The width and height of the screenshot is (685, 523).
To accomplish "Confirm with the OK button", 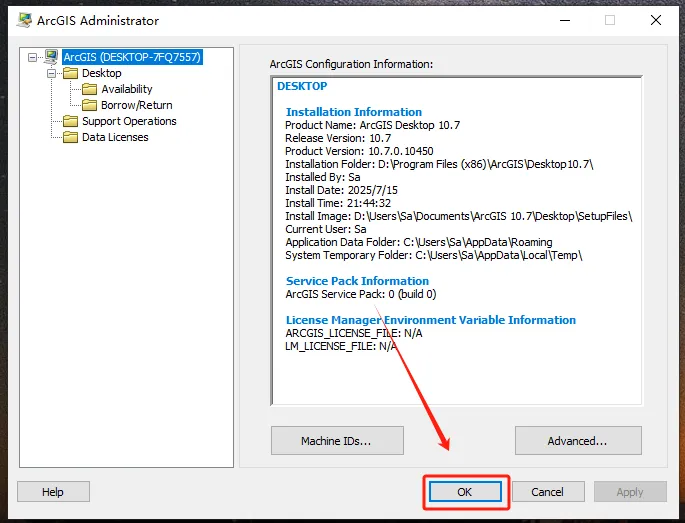I will tap(465, 492).
